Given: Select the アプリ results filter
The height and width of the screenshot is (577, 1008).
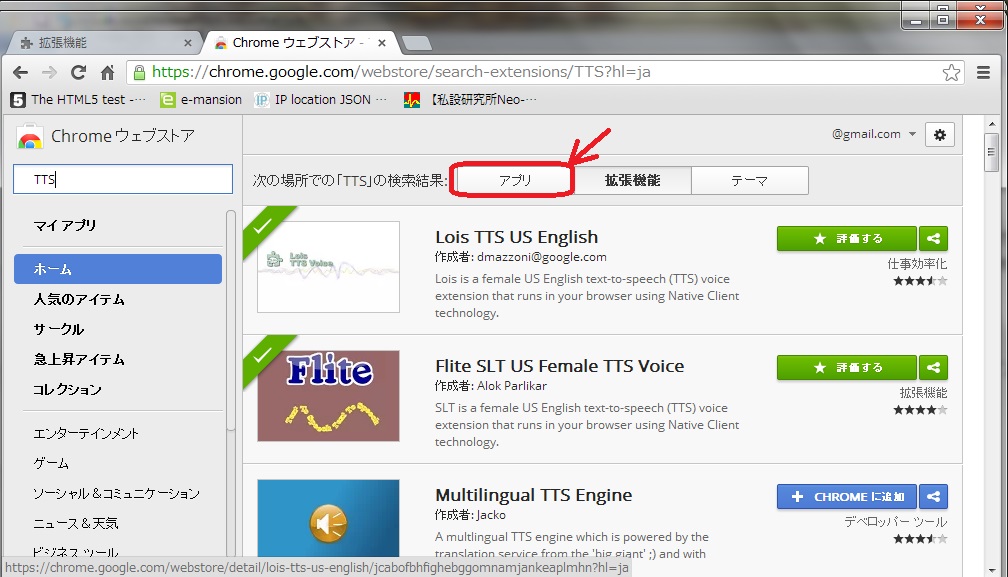Looking at the screenshot, I should click(x=515, y=181).
